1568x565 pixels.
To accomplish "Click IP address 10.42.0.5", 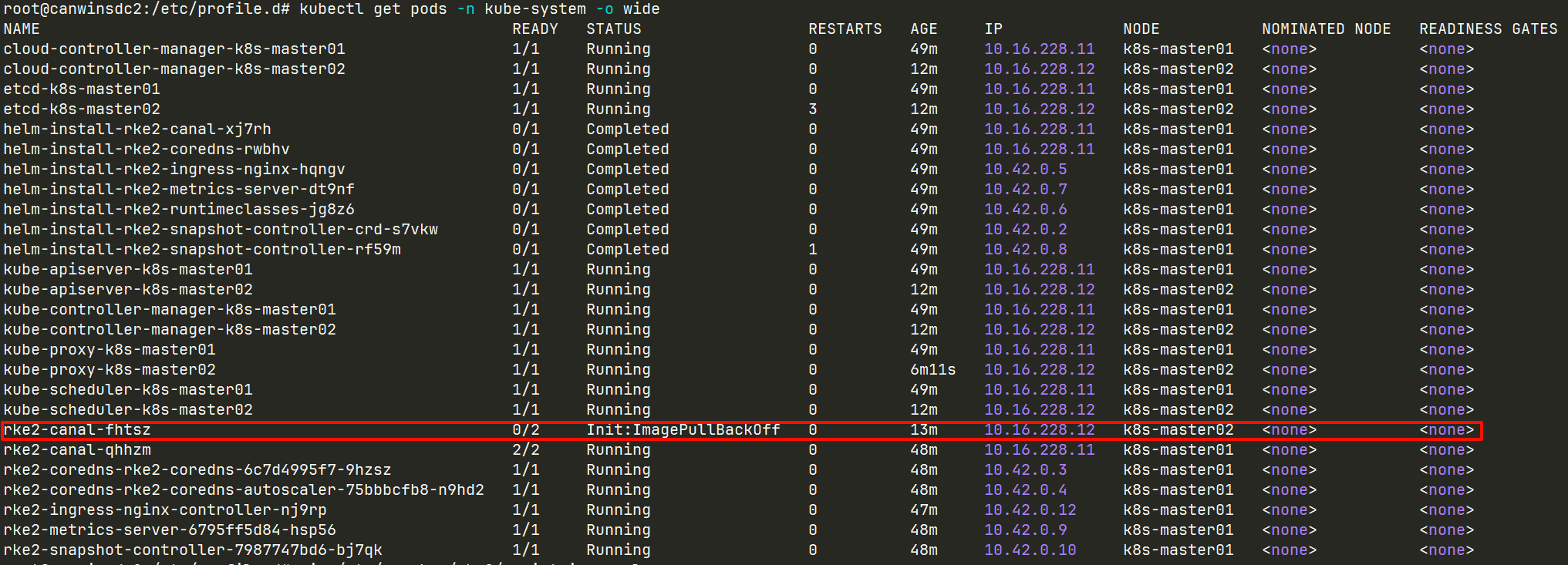I will pyautogui.click(x=1025, y=170).
